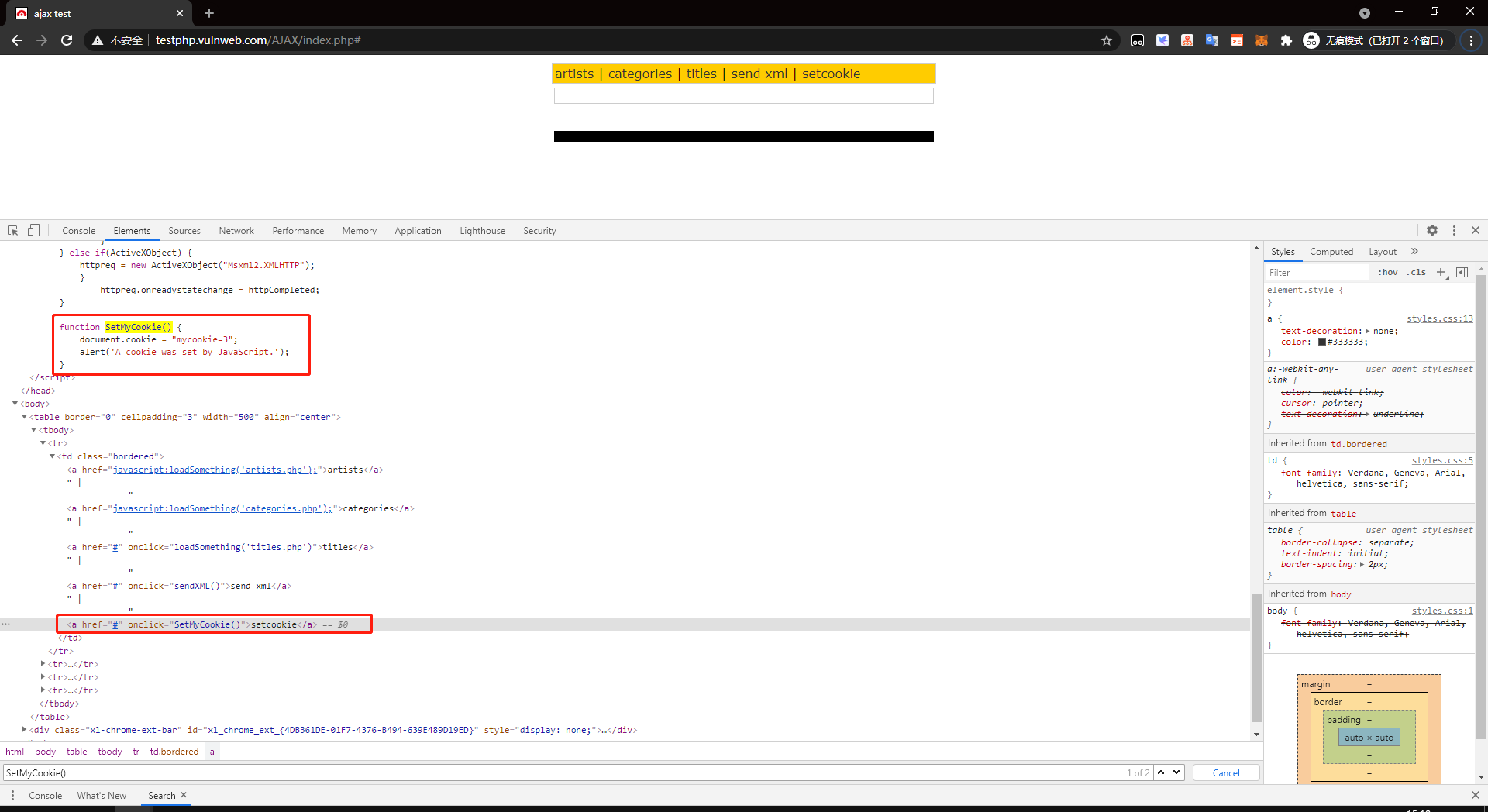
Task: Open the MetaMask extension
Action: click(1262, 40)
